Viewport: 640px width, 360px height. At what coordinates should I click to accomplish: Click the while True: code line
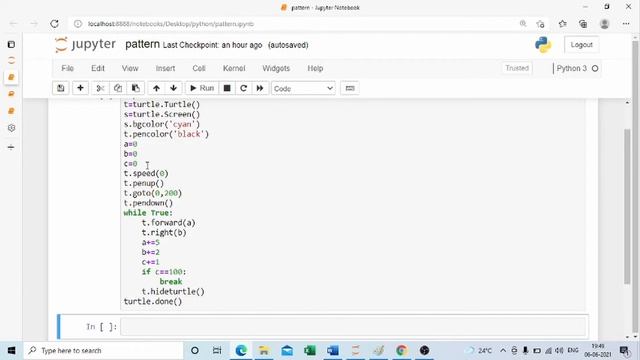pos(148,213)
